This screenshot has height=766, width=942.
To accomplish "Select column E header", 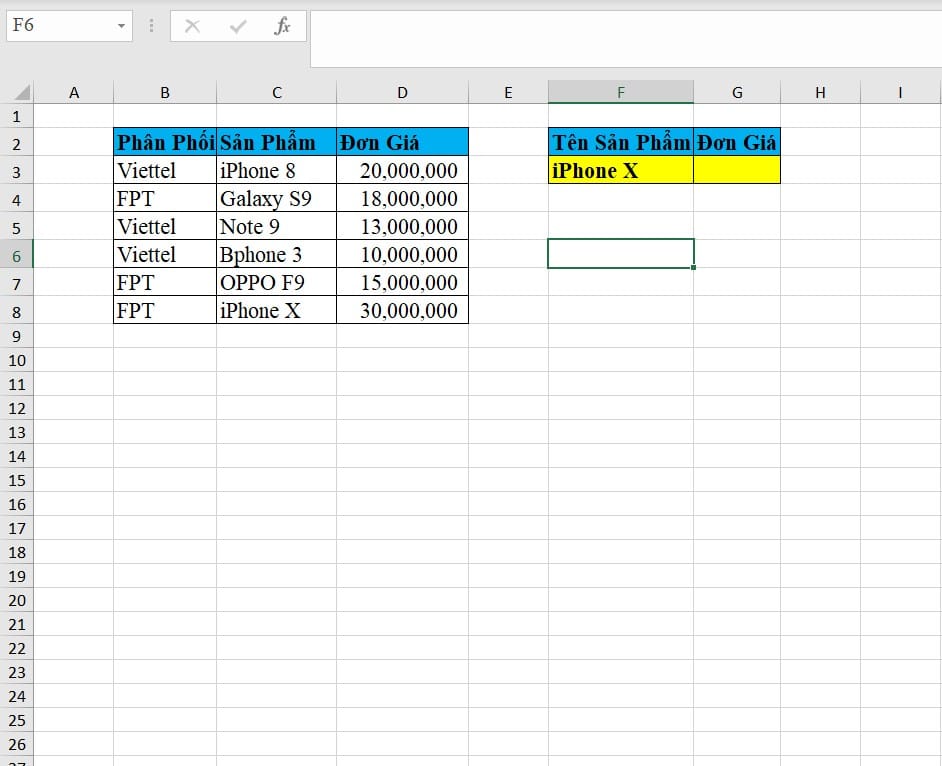I will coord(508,93).
